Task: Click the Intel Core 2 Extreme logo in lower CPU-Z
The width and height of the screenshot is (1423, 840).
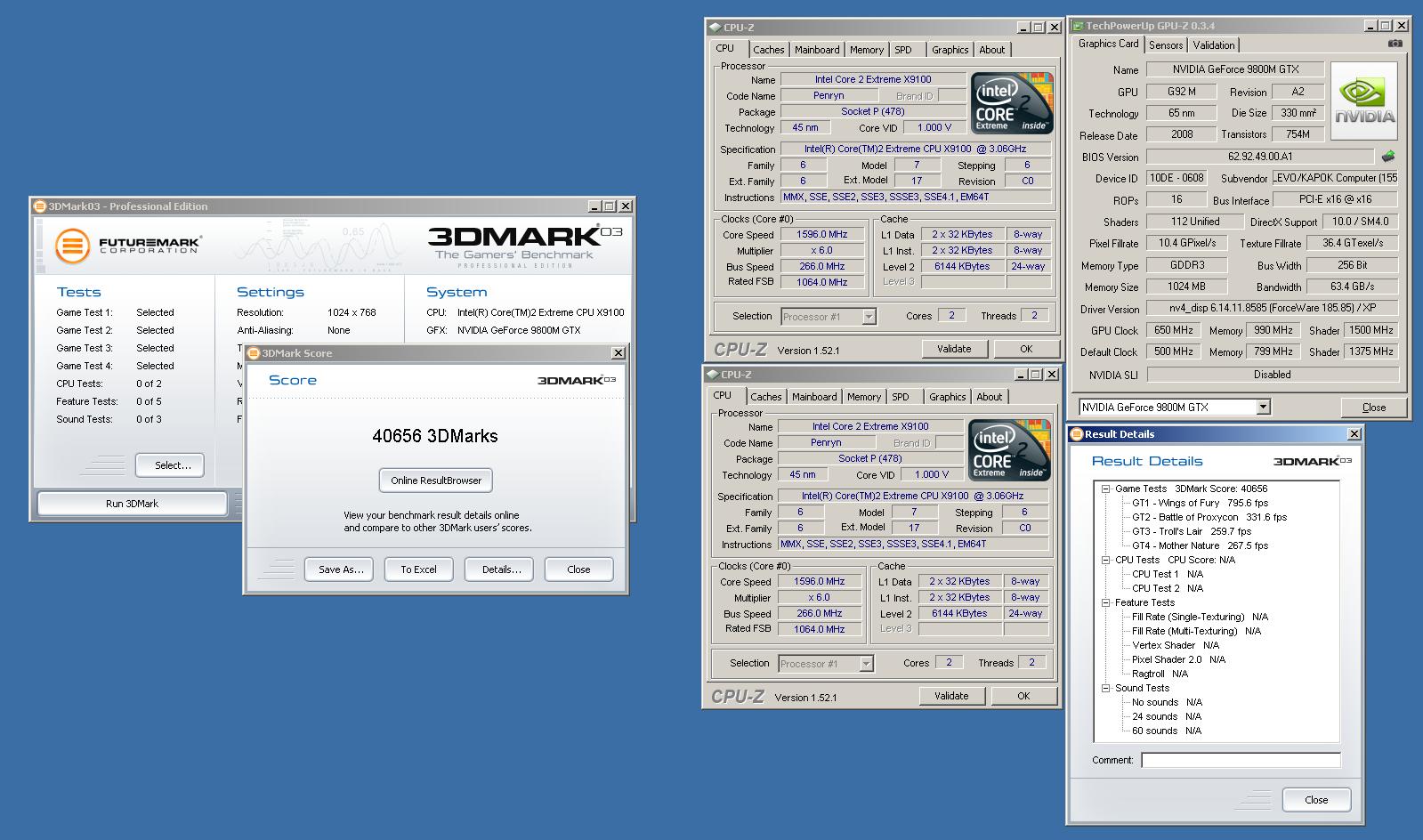Action: tap(1009, 450)
